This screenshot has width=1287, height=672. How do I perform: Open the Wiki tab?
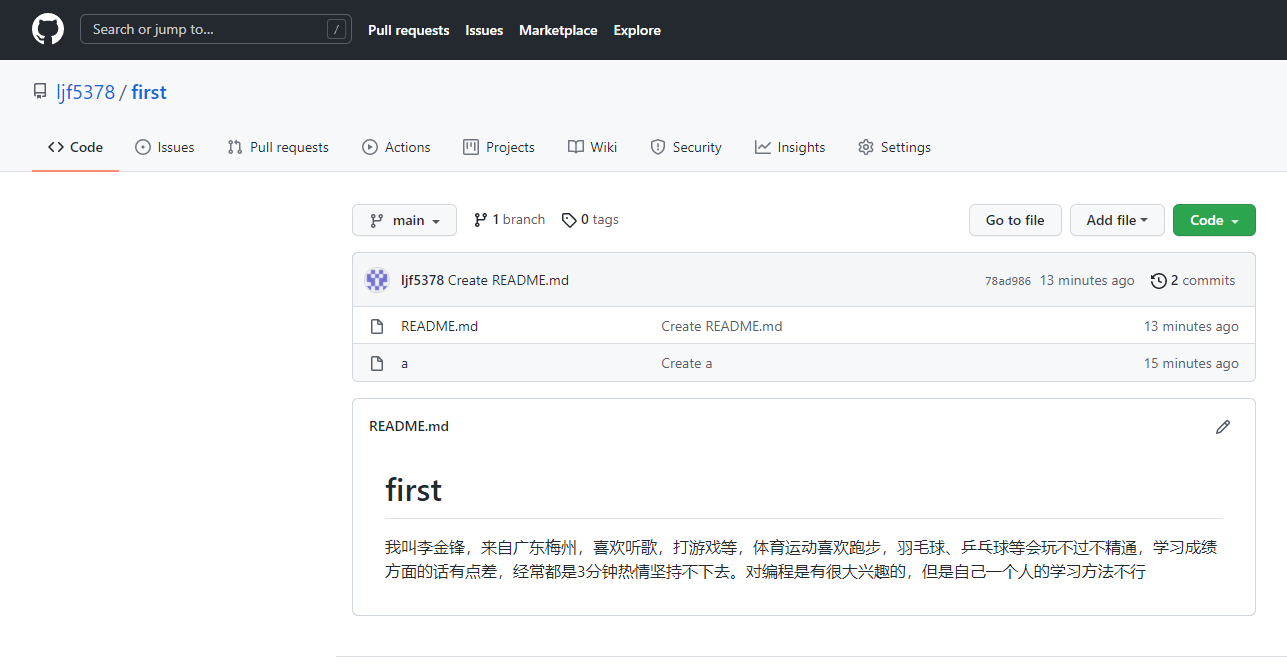coord(592,147)
